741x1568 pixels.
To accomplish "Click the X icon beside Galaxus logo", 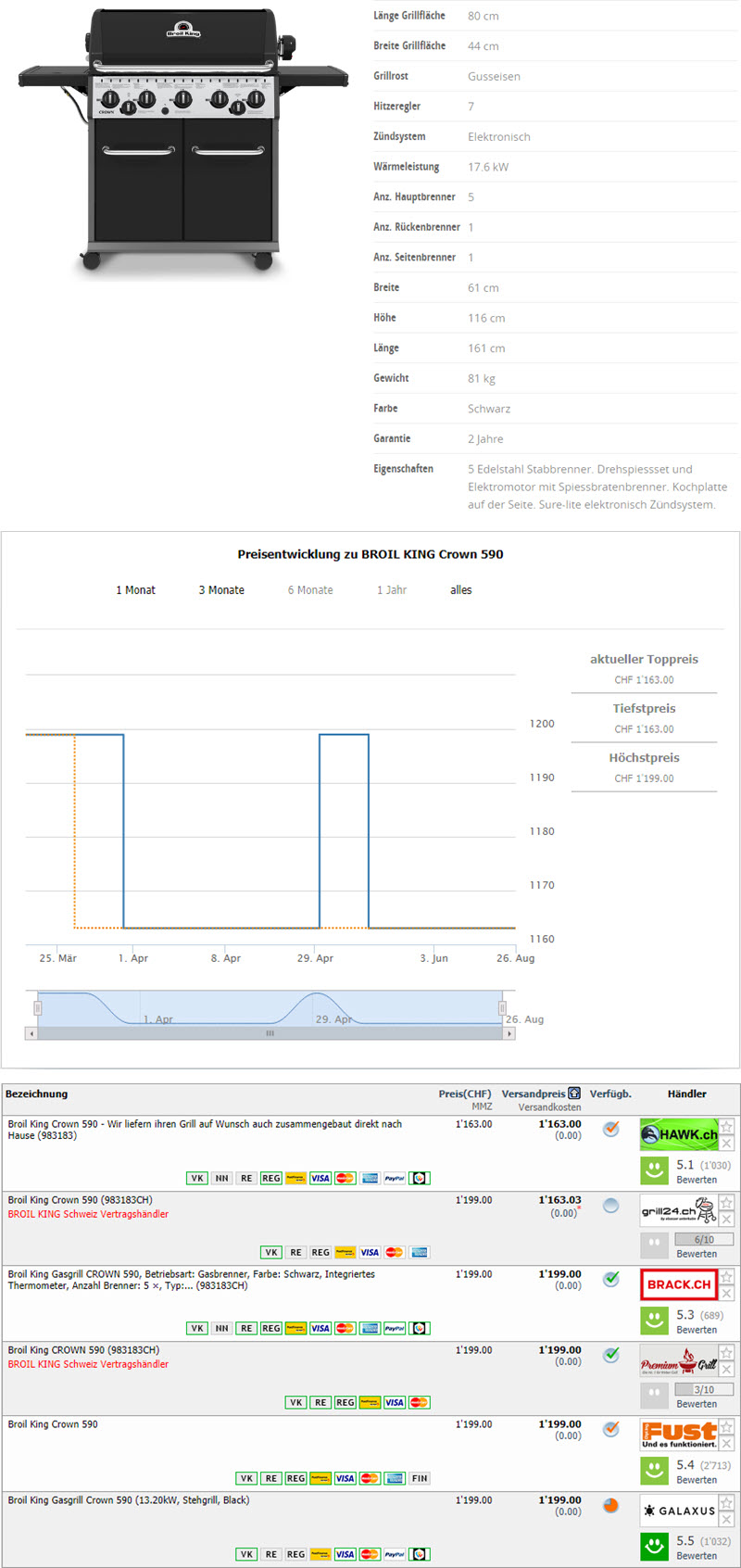I will [727, 1520].
